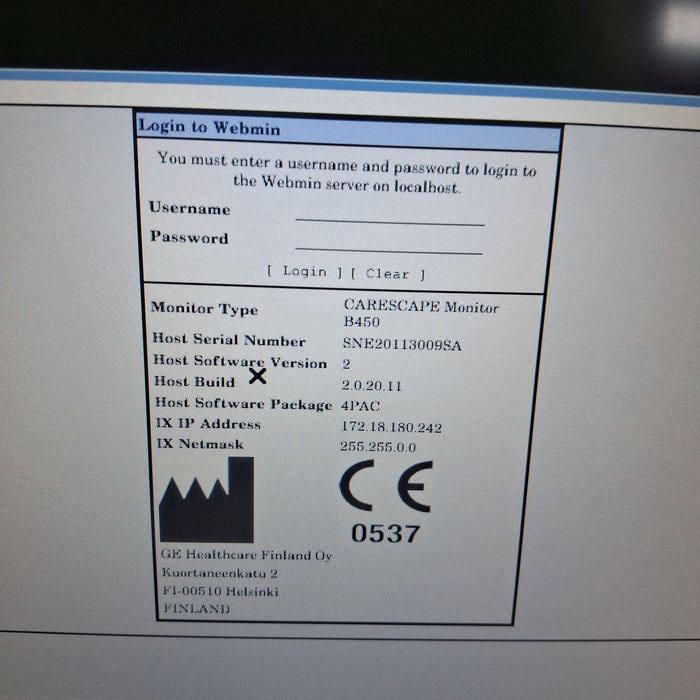Click the '0537' notified body number
The image size is (700, 700).
point(386,533)
